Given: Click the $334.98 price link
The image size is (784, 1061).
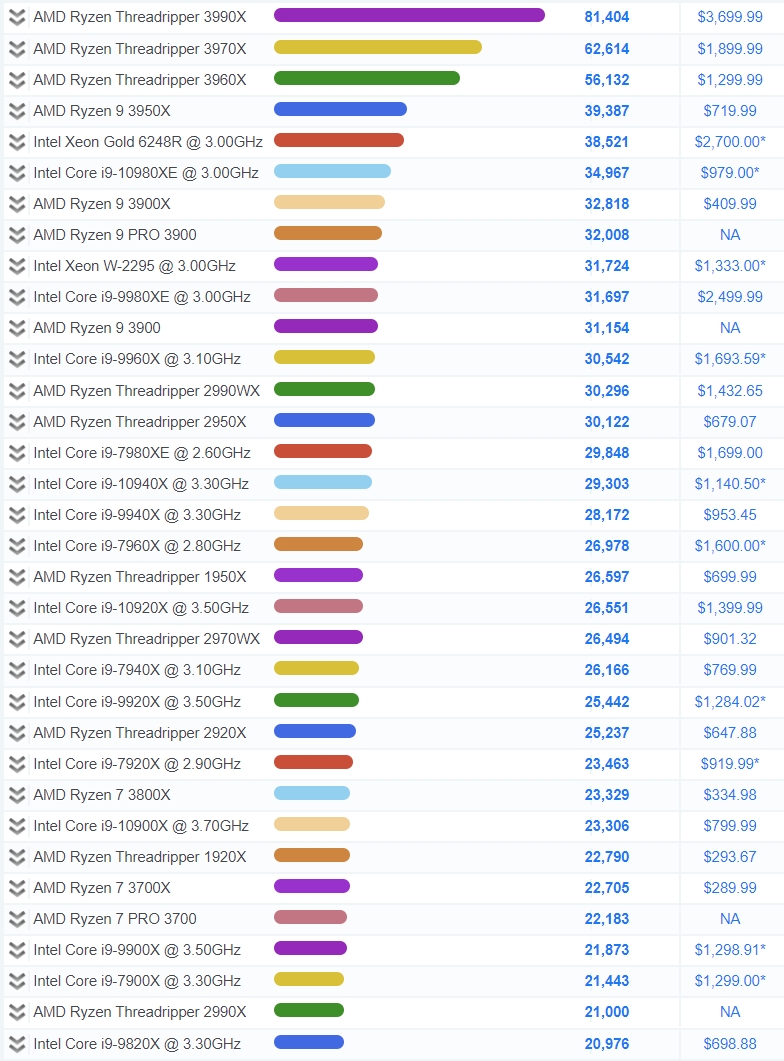Looking at the screenshot, I should 730,794.
